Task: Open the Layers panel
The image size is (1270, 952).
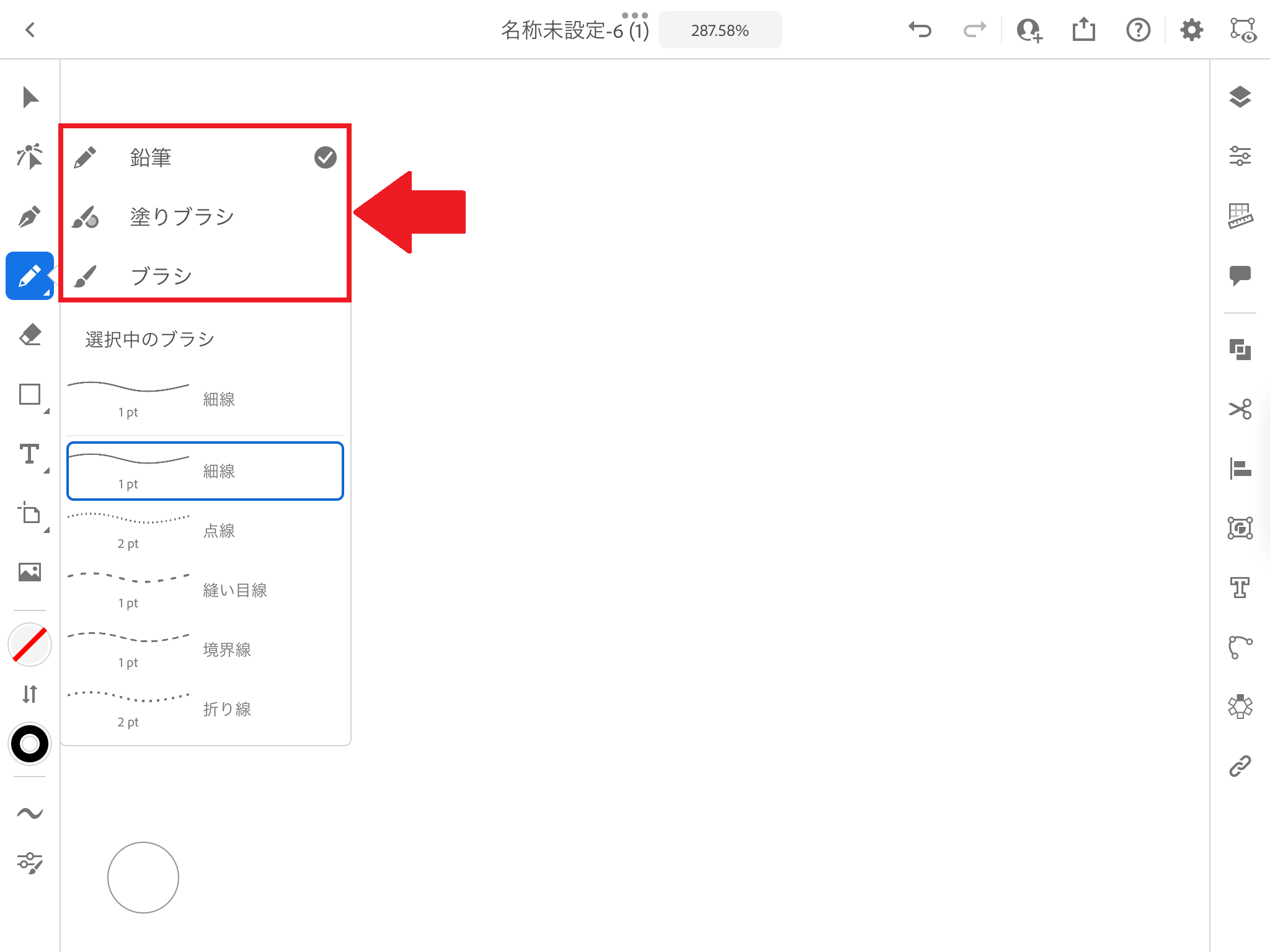Action: point(1240,97)
